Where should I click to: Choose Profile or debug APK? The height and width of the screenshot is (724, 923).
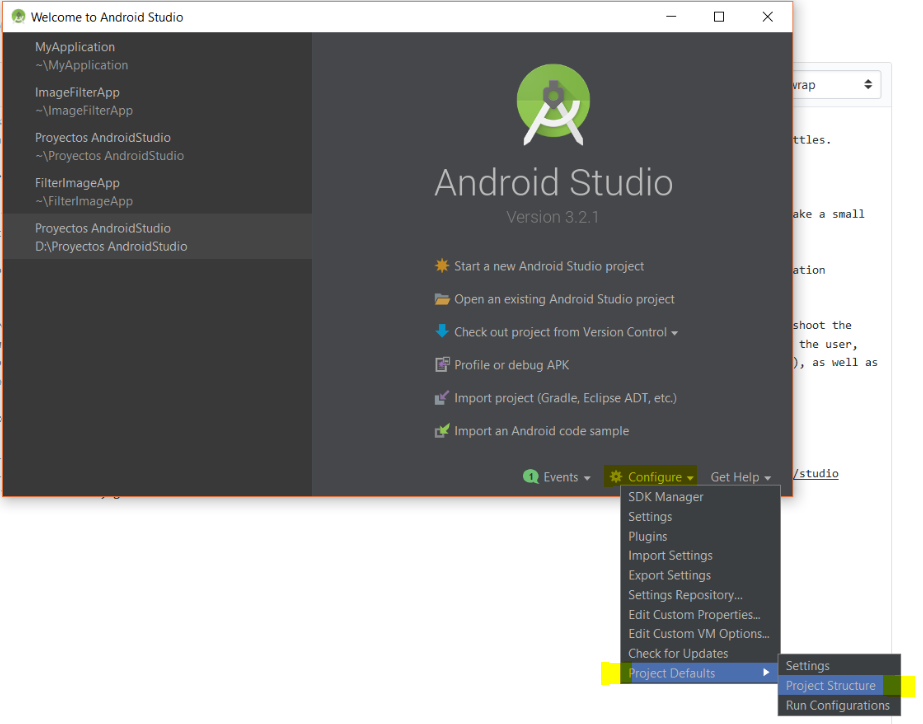point(512,365)
